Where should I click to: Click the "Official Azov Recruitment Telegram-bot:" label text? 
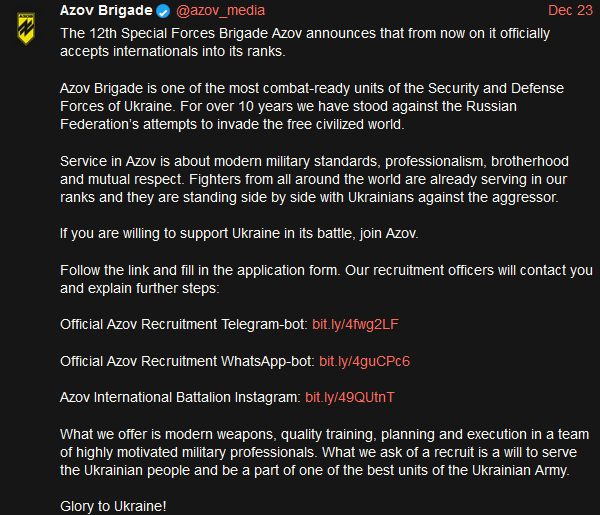[x=184, y=324]
